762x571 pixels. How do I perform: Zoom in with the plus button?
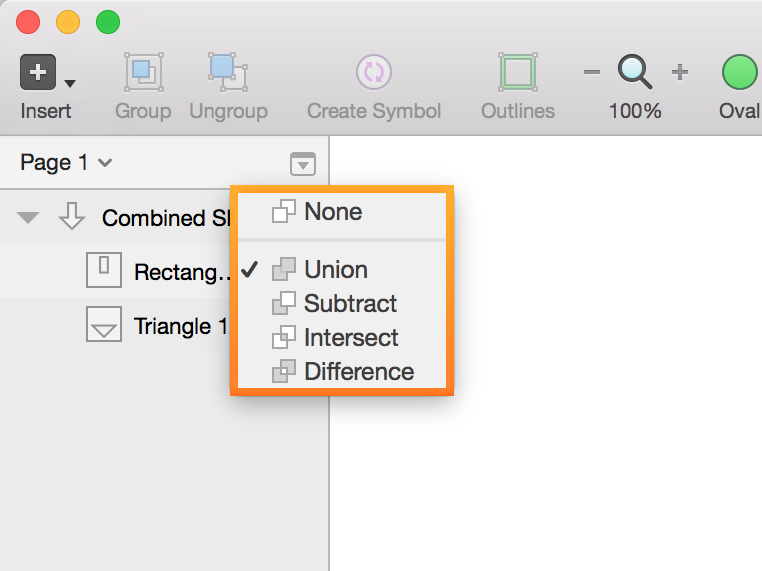click(680, 72)
